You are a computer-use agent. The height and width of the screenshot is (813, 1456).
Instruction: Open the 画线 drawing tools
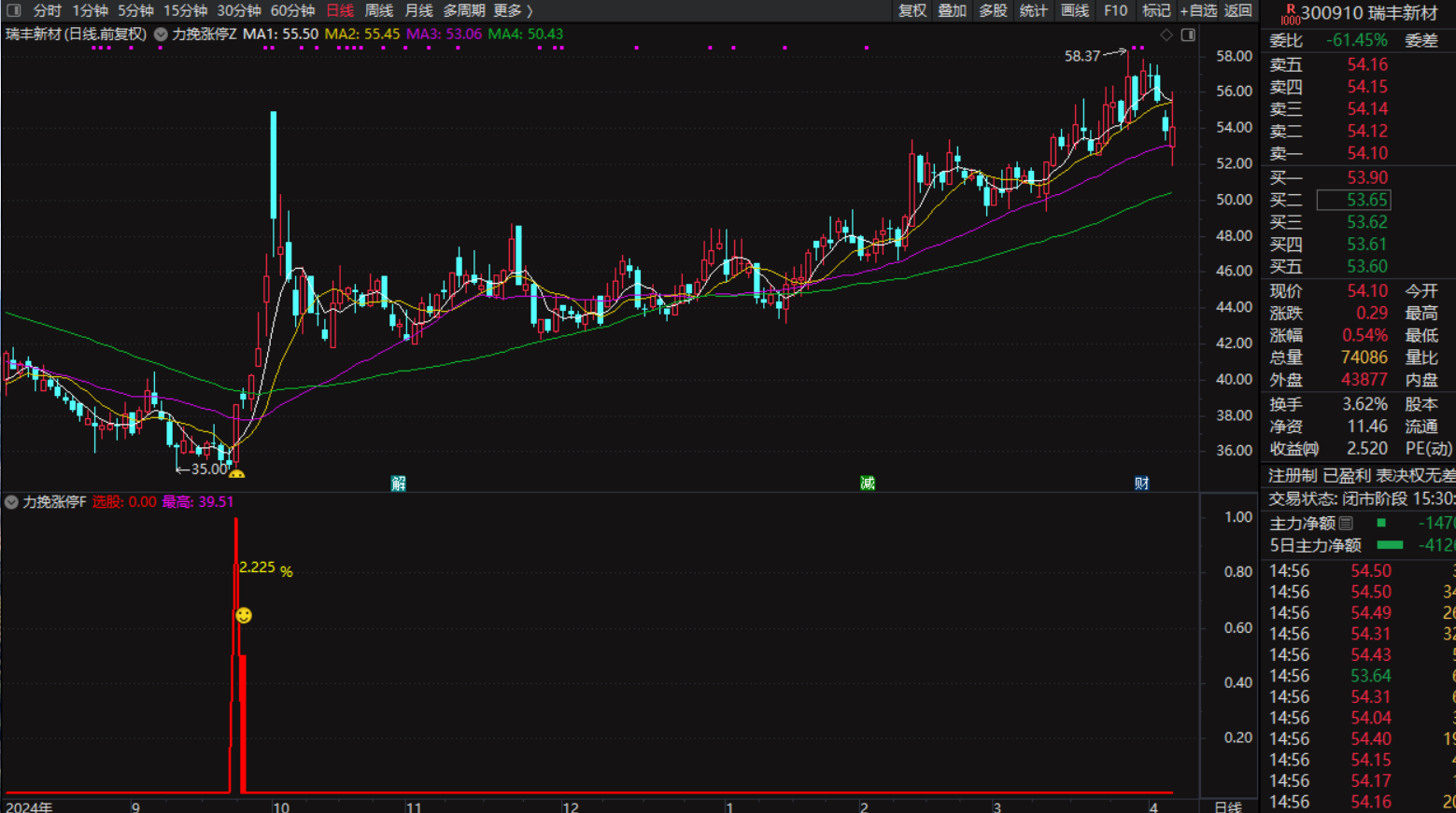[x=1075, y=10]
